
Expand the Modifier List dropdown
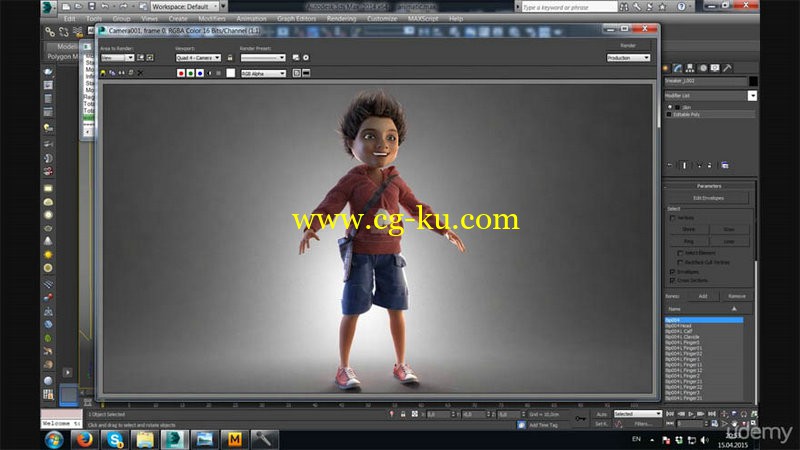tap(752, 96)
